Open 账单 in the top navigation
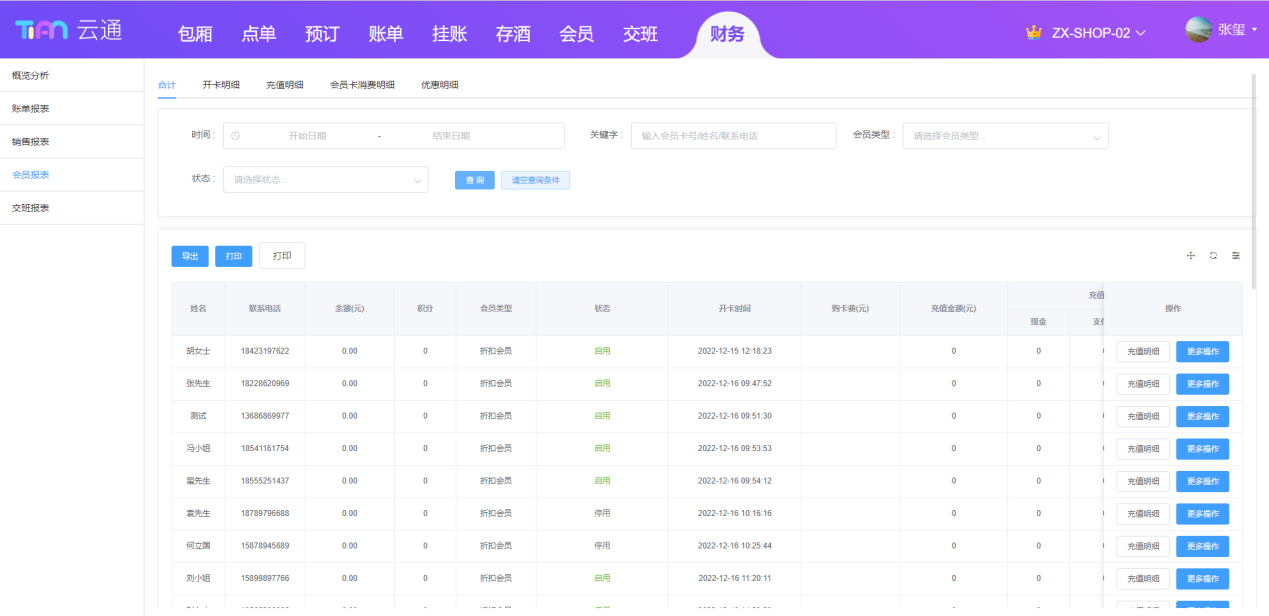 coord(386,34)
